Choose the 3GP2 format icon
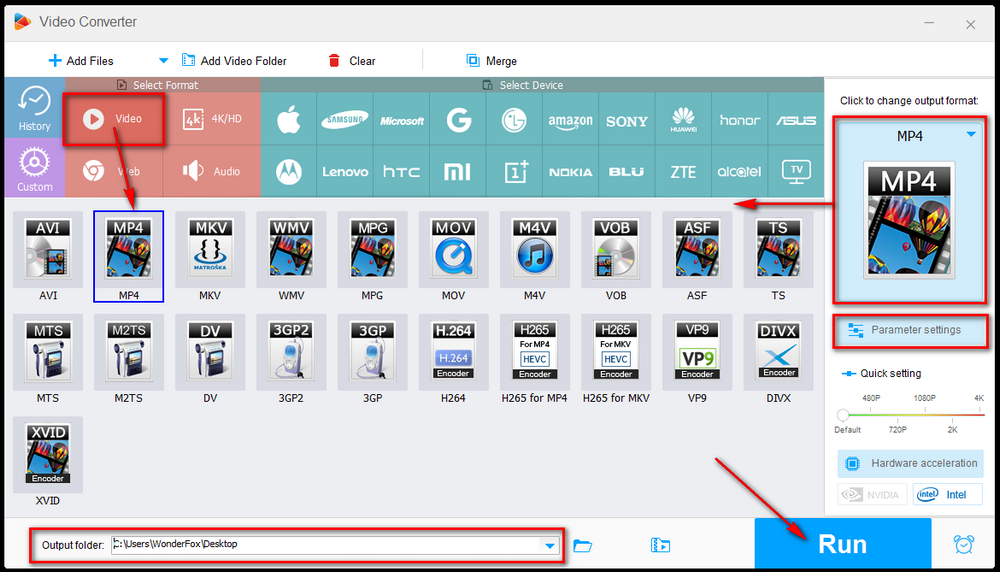The width and height of the screenshot is (1000, 572). tap(291, 352)
